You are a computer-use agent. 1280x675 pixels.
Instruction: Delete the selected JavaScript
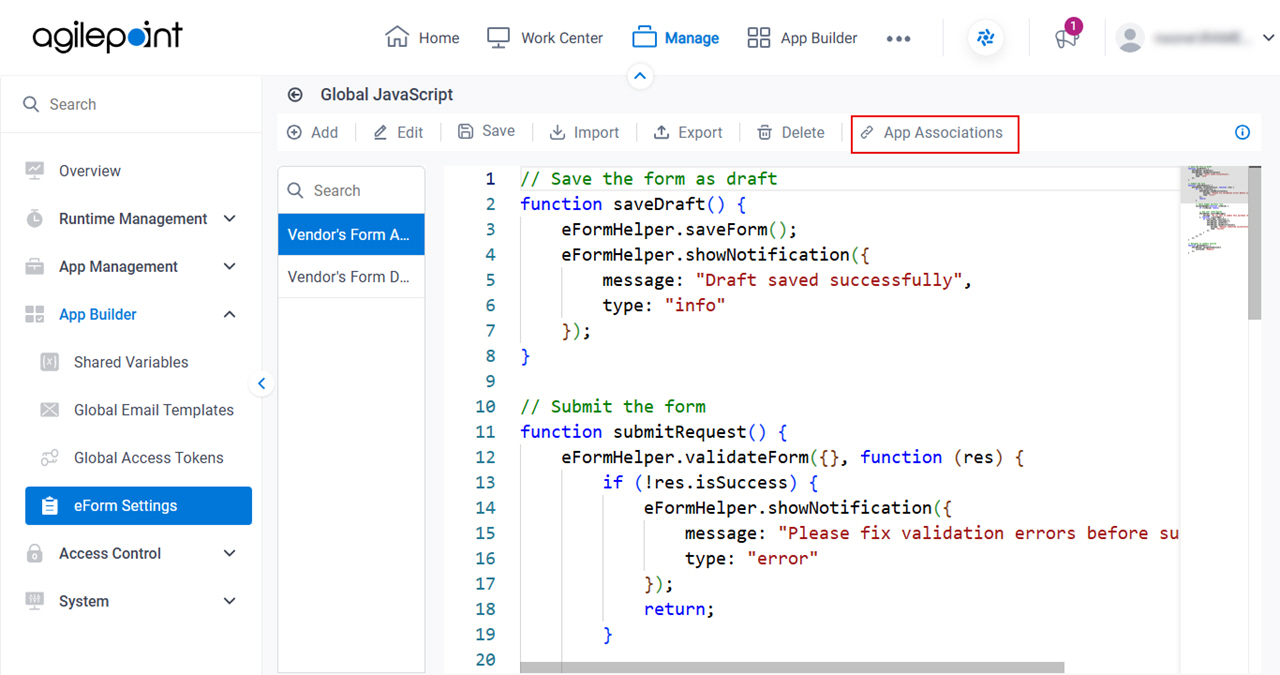791,132
